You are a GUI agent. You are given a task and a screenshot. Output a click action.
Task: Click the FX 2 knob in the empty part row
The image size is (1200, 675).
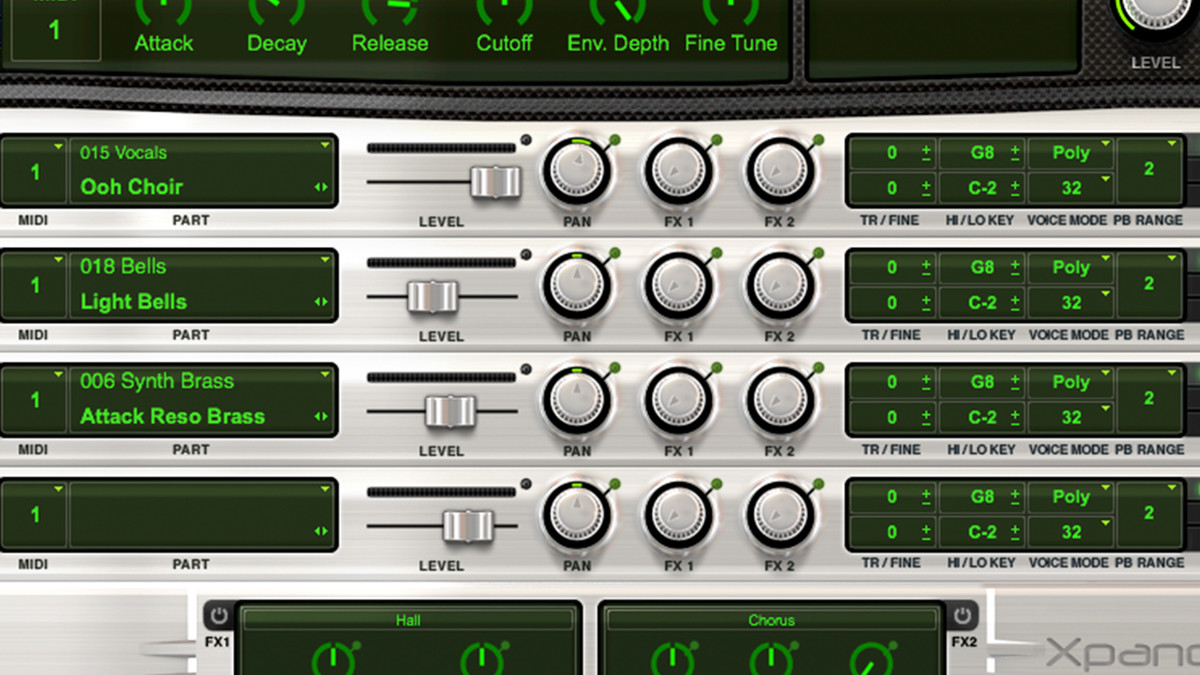(x=780, y=515)
